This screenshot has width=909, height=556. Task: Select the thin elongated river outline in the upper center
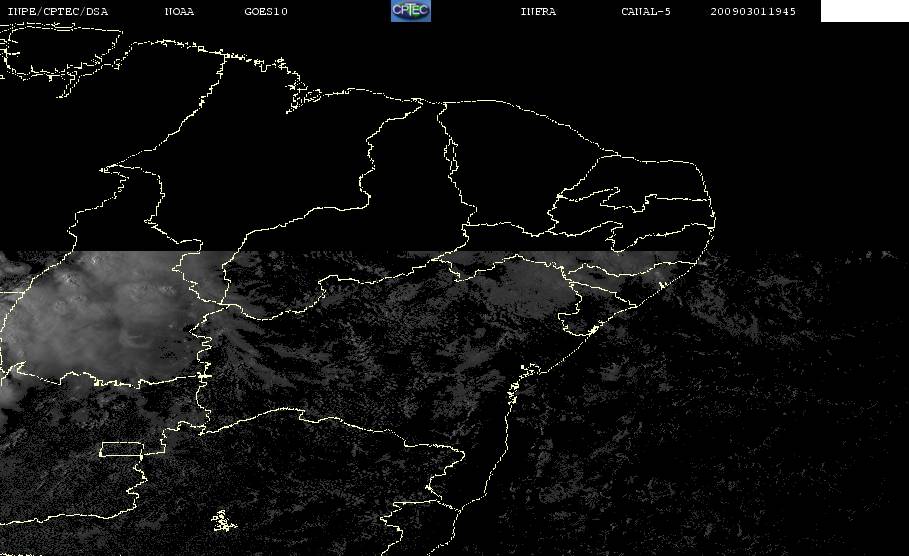click(450, 155)
